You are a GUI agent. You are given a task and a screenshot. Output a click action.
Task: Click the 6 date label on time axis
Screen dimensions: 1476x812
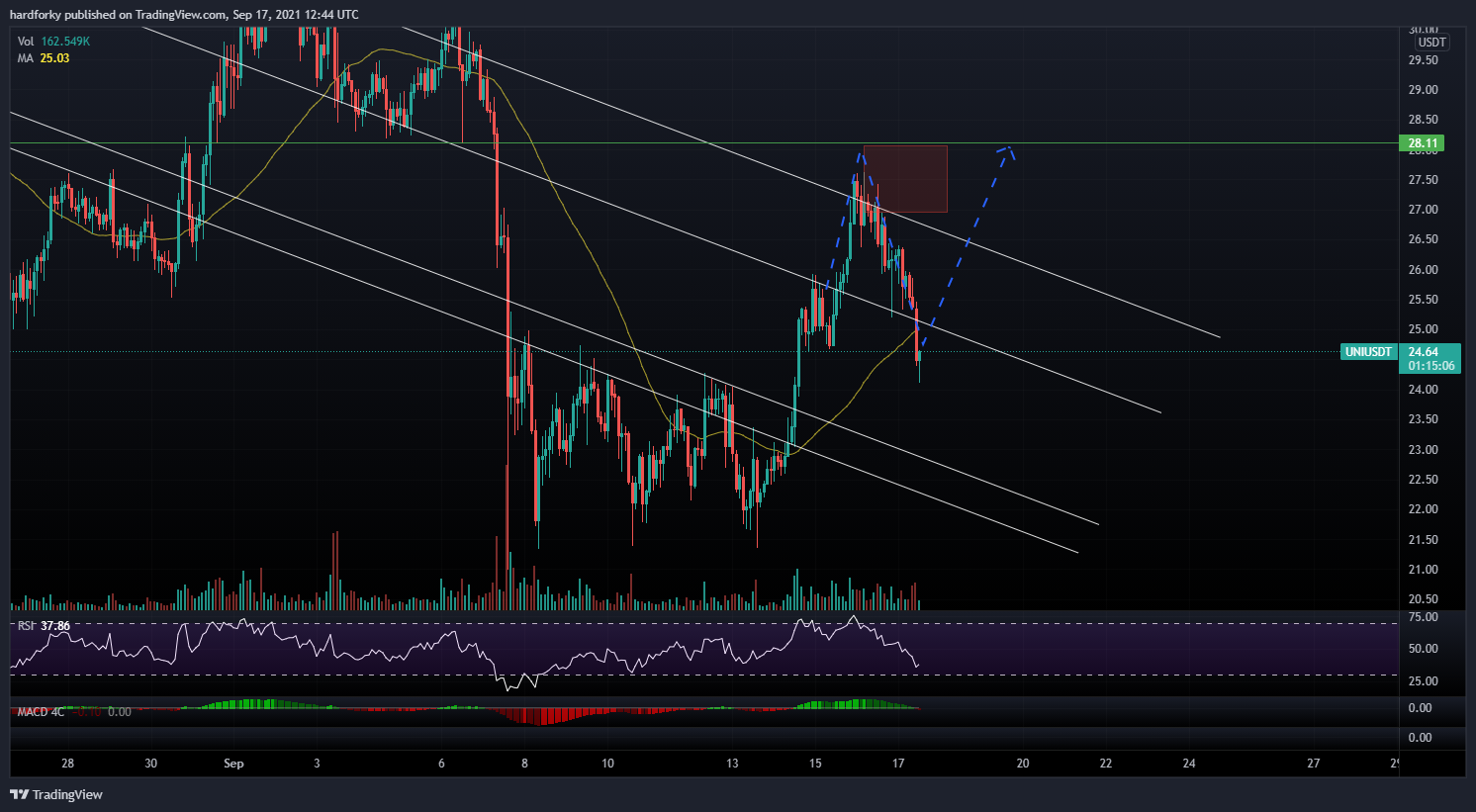[441, 764]
